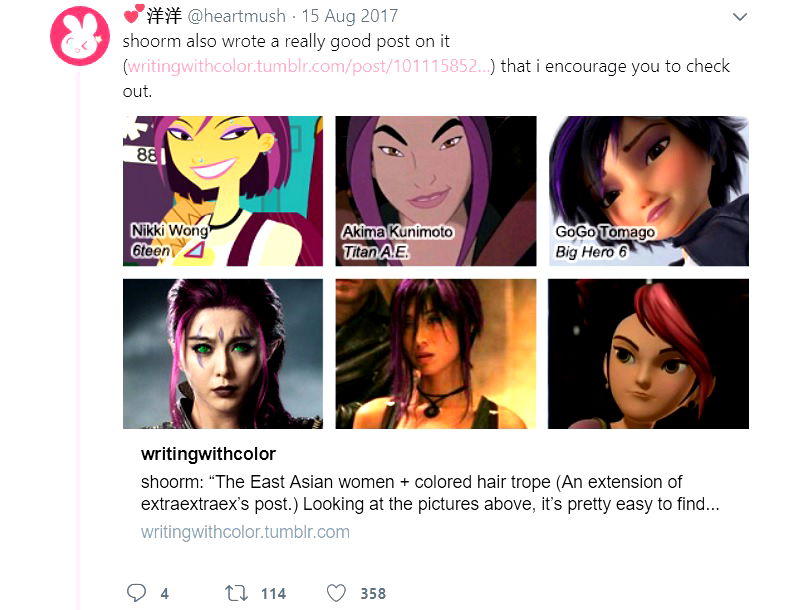Open the @heartmush profile handle
This screenshot has width=800, height=610.
(x=237, y=16)
